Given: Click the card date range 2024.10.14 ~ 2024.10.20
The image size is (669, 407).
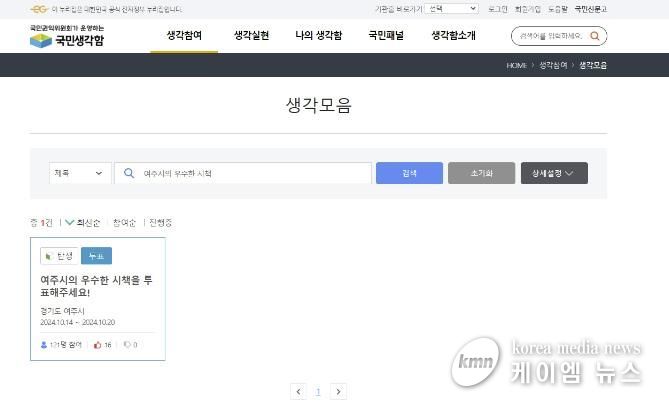Looking at the screenshot, I should pyautogui.click(x=78, y=322).
